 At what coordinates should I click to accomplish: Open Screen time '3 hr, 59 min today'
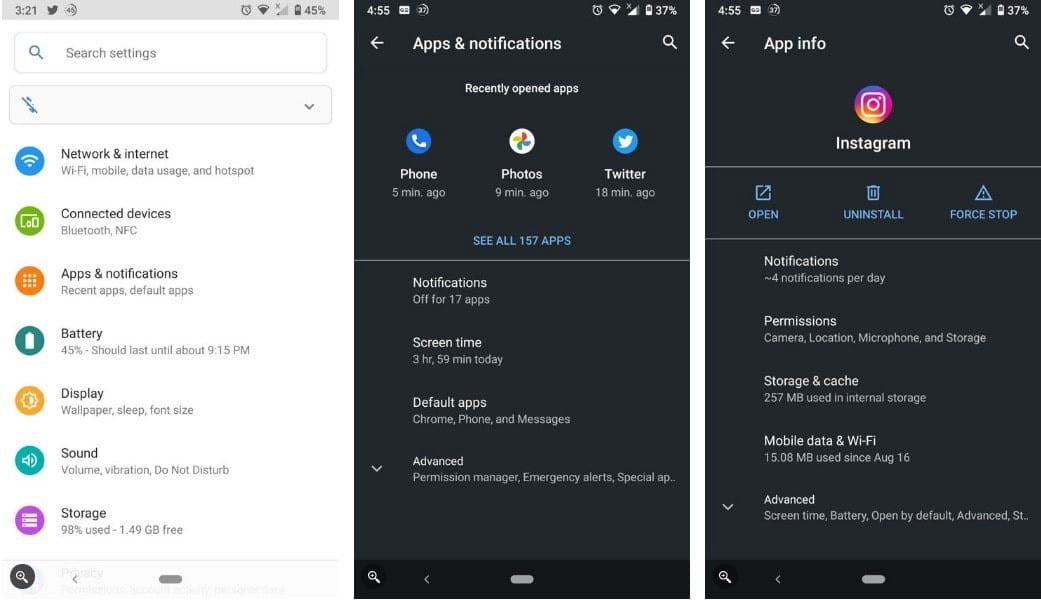[x=522, y=350]
